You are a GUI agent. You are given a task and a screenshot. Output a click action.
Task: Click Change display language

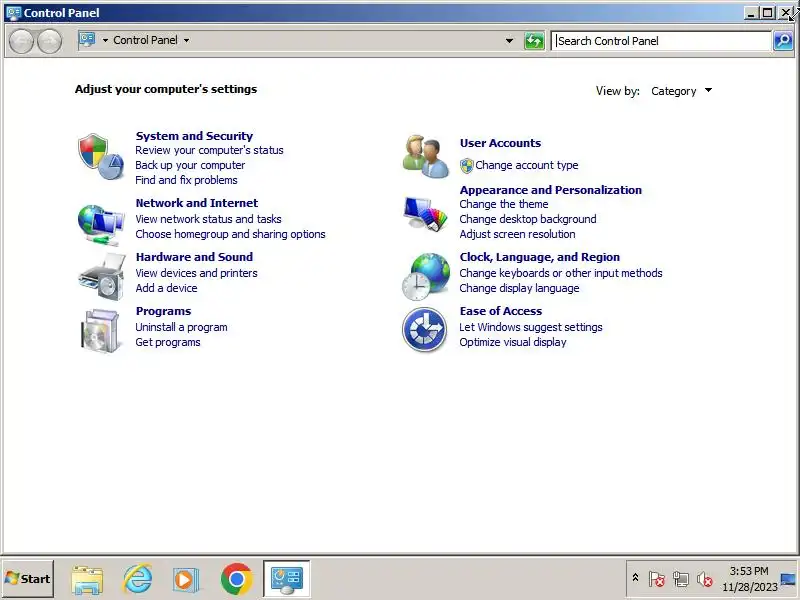519,288
